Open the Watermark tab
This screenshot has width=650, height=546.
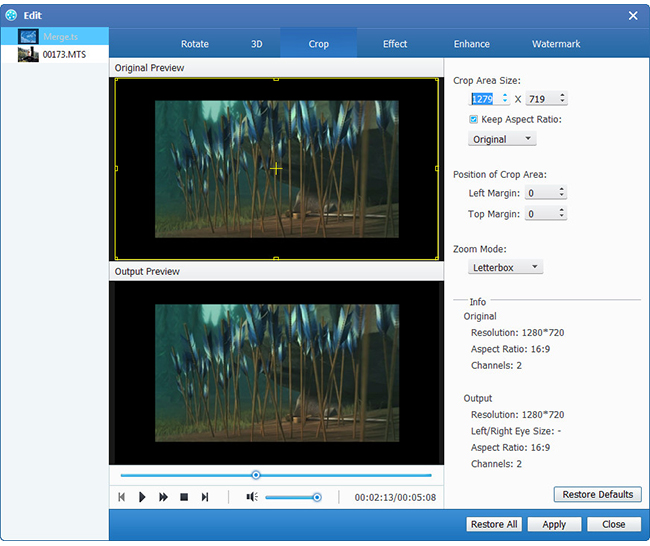tap(556, 44)
